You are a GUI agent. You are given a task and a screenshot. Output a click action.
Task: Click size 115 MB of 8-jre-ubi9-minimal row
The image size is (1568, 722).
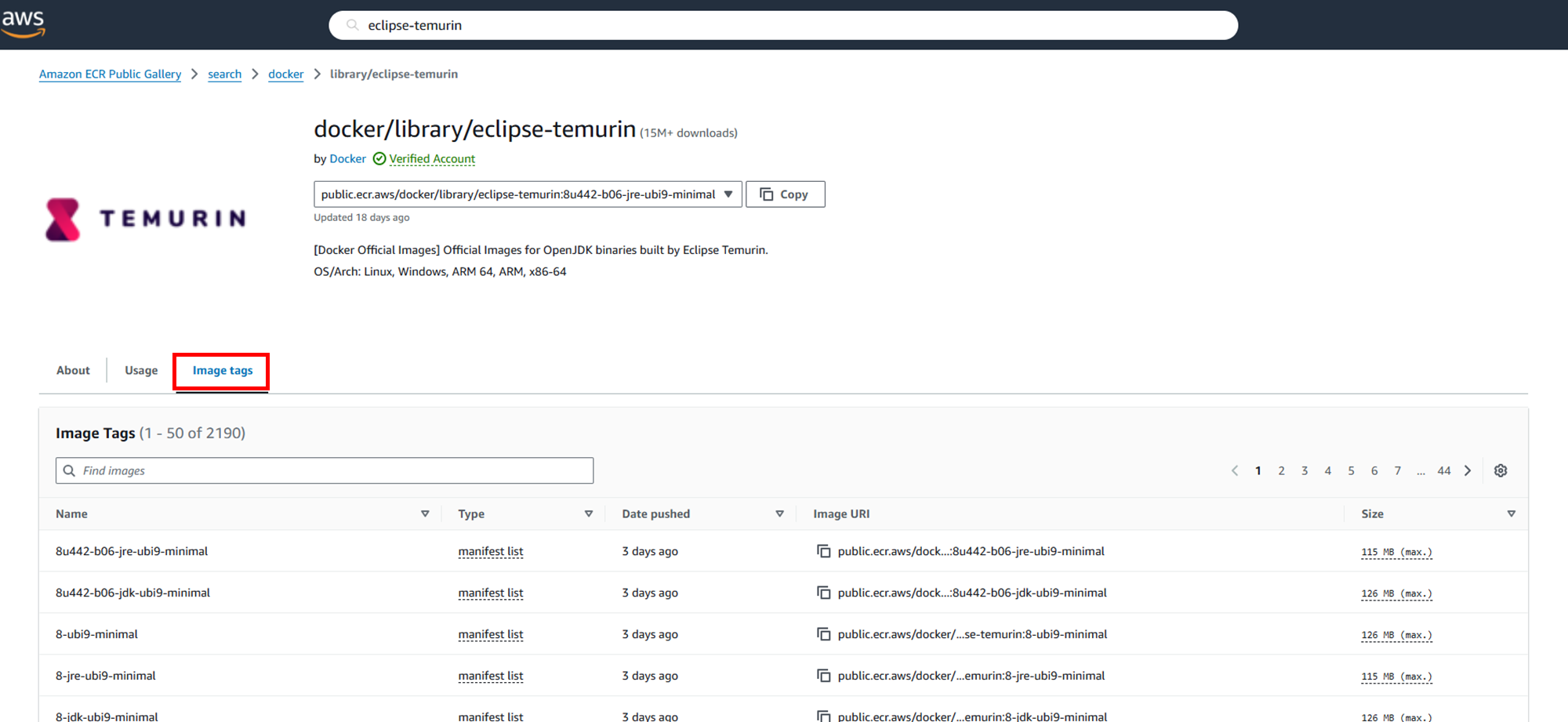[1396, 677]
